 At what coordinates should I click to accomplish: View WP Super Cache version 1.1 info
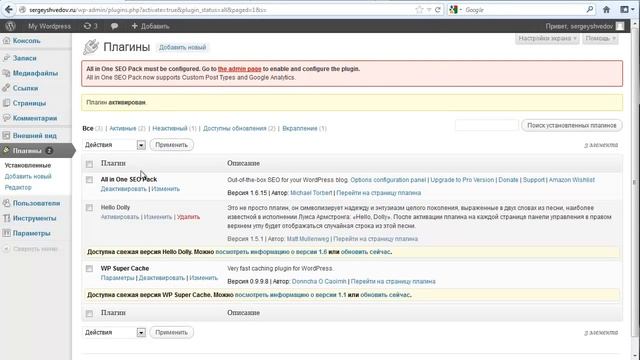pos(290,295)
